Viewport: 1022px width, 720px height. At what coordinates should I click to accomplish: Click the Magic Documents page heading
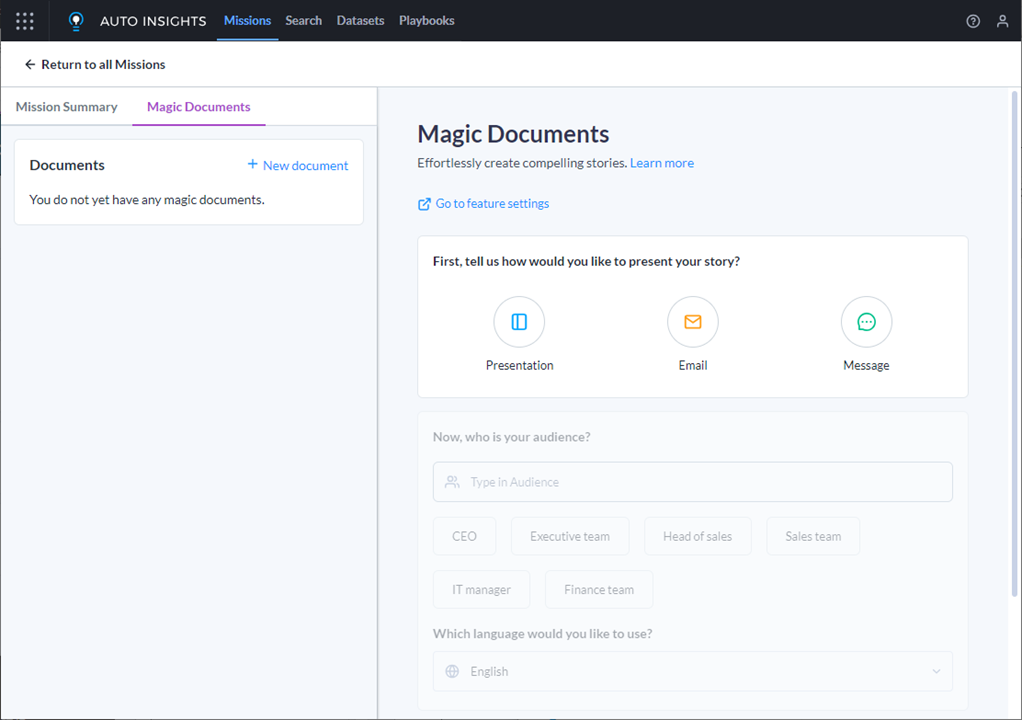(513, 134)
